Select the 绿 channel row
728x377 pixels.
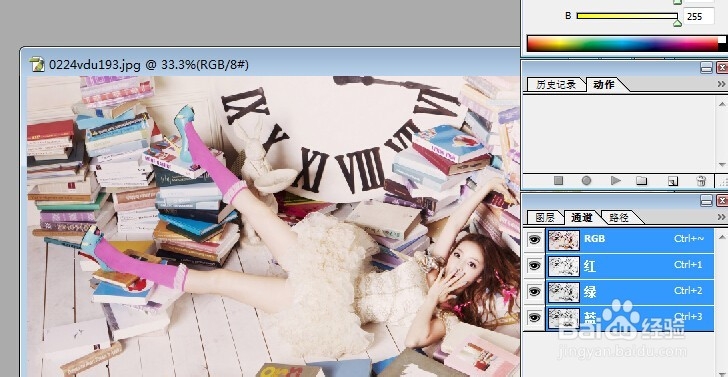[x=630, y=292]
